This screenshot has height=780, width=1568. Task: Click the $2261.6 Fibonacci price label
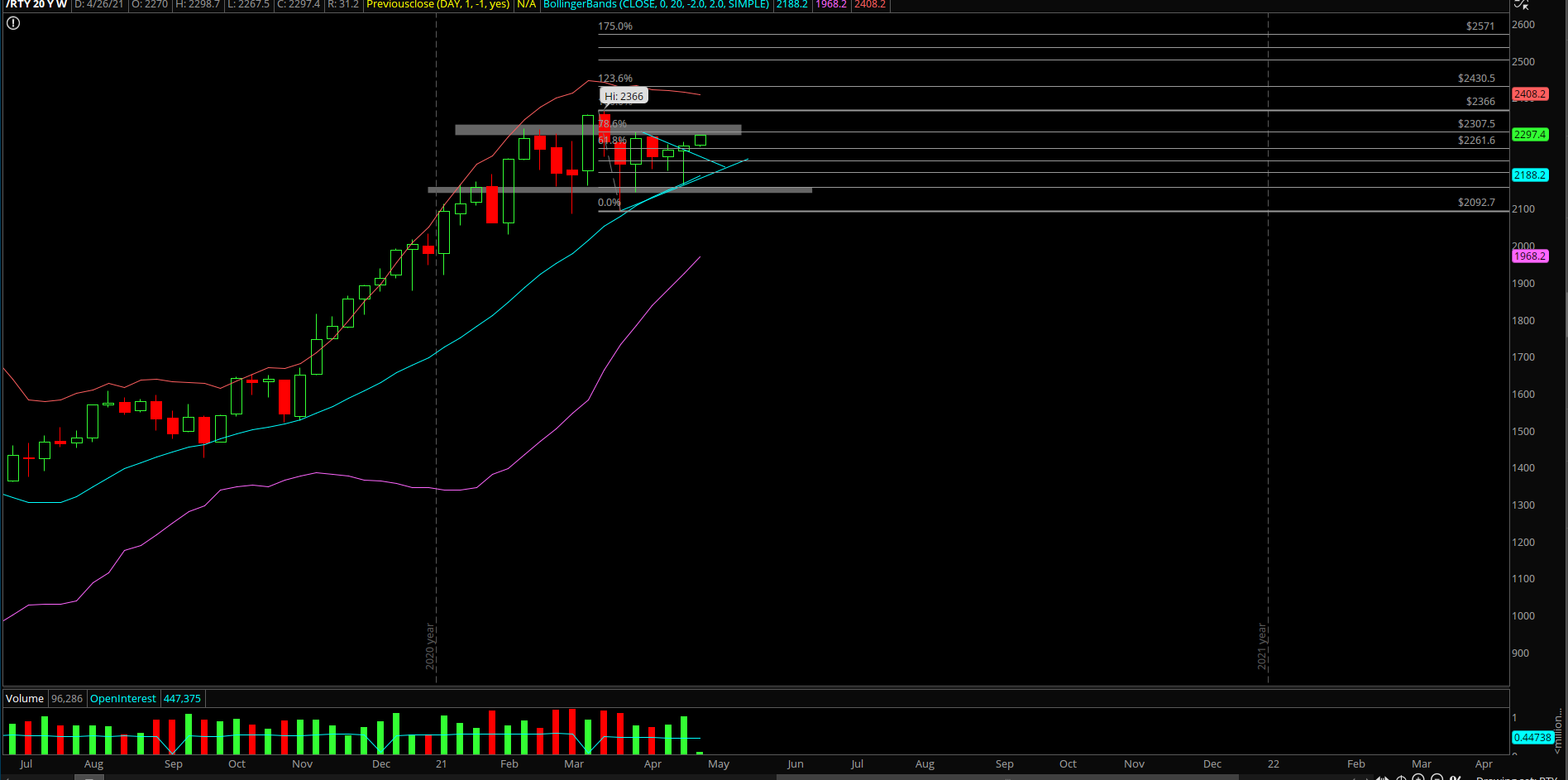tap(1476, 140)
